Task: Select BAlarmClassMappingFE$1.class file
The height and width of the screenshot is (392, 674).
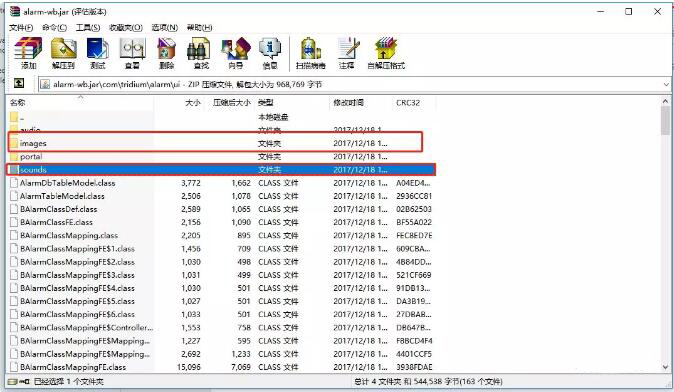Action: 221,248
